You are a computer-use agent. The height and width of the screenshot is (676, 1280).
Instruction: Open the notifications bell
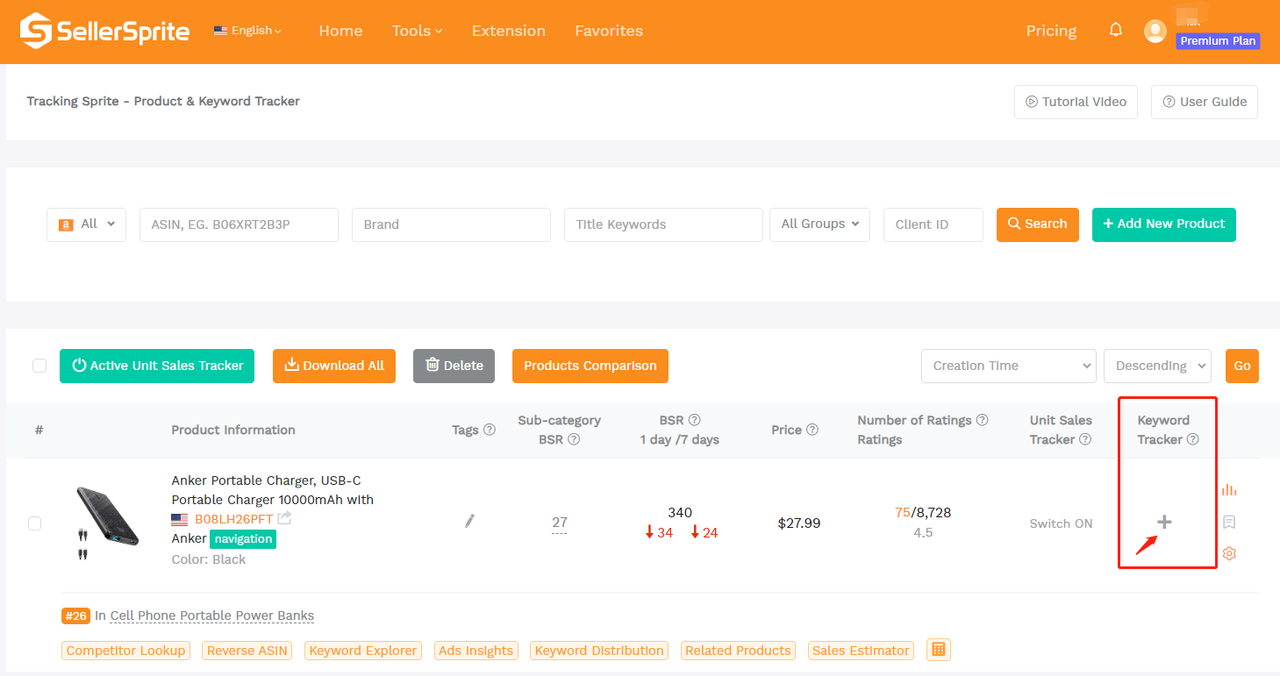(x=1116, y=30)
